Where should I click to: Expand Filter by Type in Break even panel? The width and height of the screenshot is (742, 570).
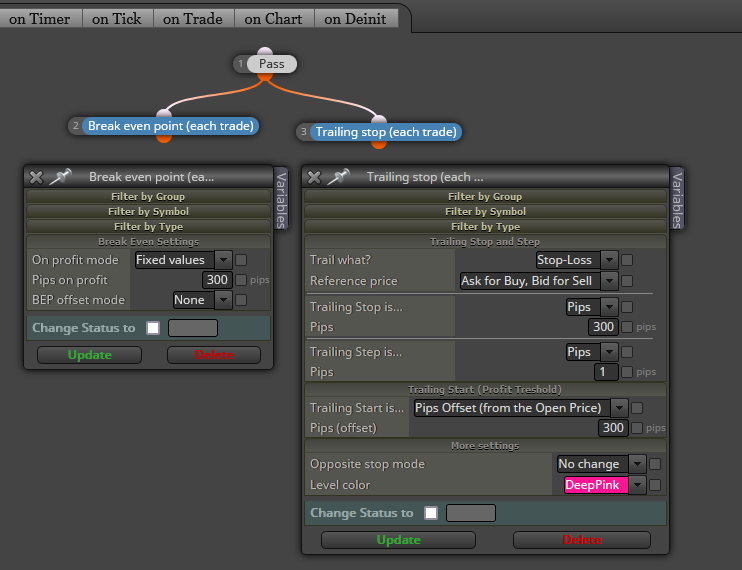(148, 227)
